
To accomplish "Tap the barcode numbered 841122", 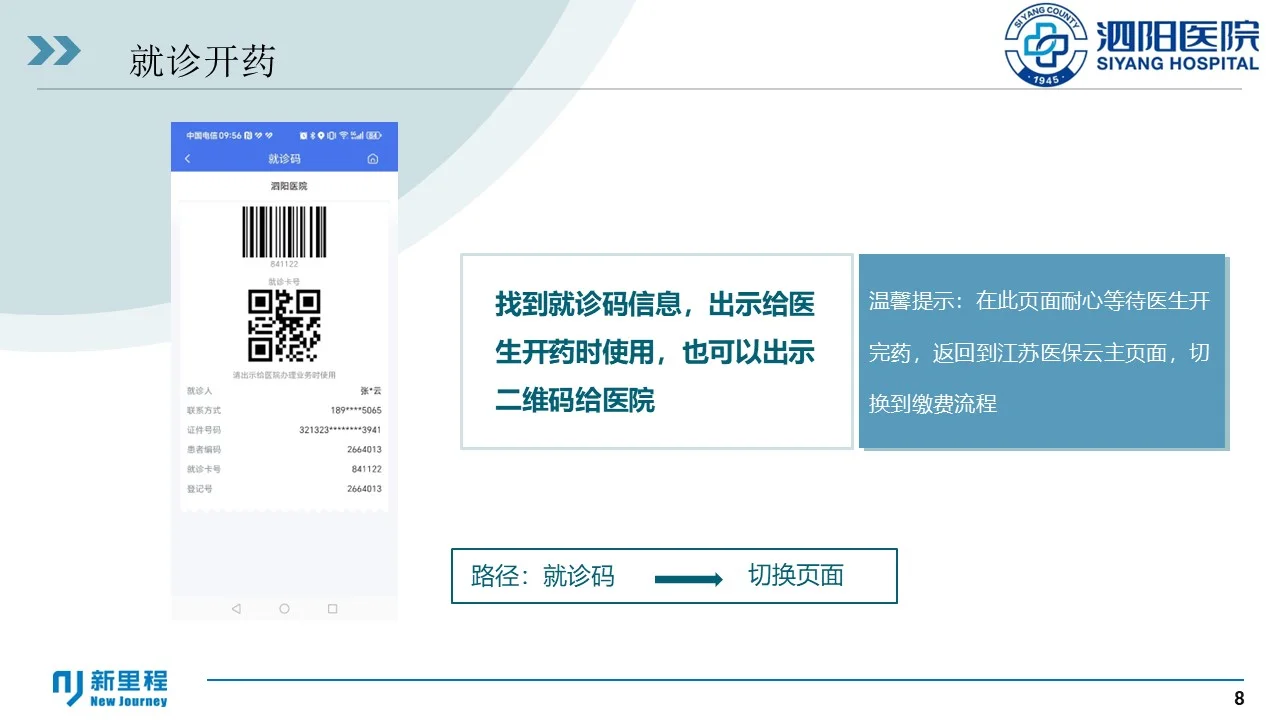I will click(x=285, y=232).
